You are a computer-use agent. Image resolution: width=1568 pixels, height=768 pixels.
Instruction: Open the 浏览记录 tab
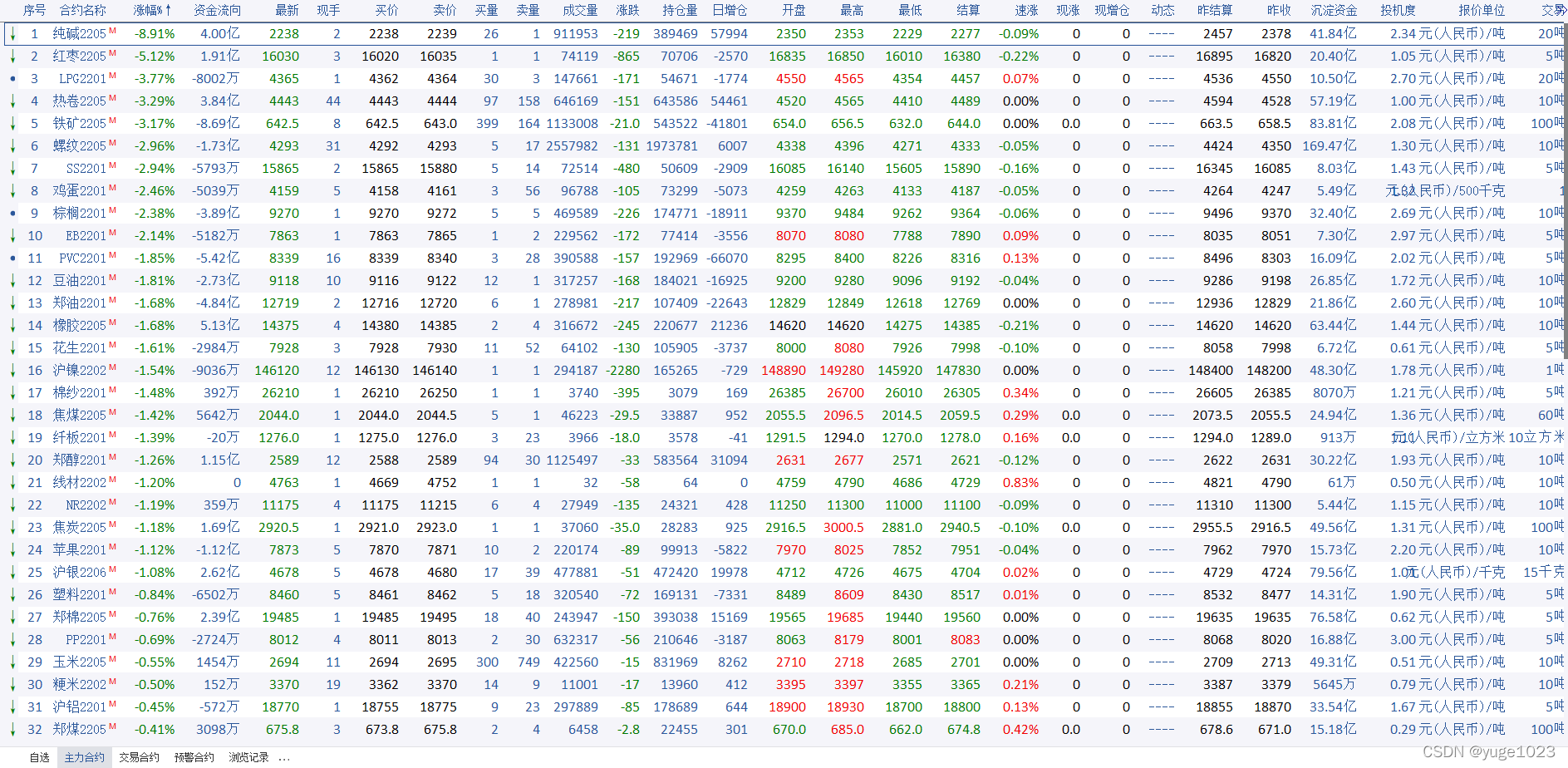[x=248, y=757]
